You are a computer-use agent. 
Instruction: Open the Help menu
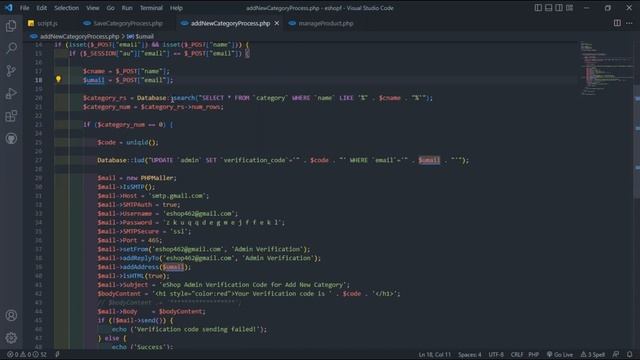pyautogui.click(x=176, y=8)
